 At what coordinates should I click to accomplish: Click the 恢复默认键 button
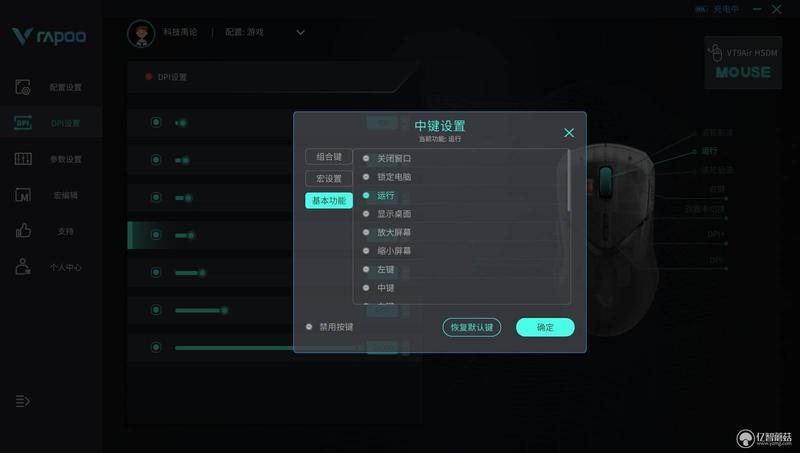[x=471, y=328]
